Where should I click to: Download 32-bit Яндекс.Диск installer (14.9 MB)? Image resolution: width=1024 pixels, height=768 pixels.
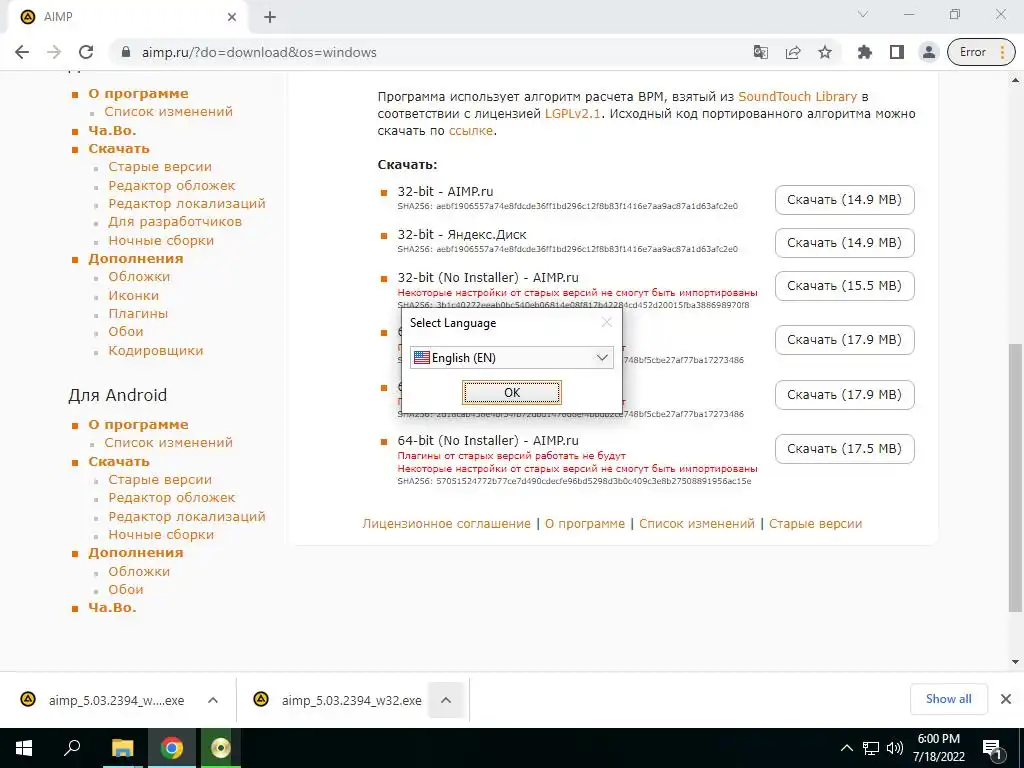tap(844, 243)
